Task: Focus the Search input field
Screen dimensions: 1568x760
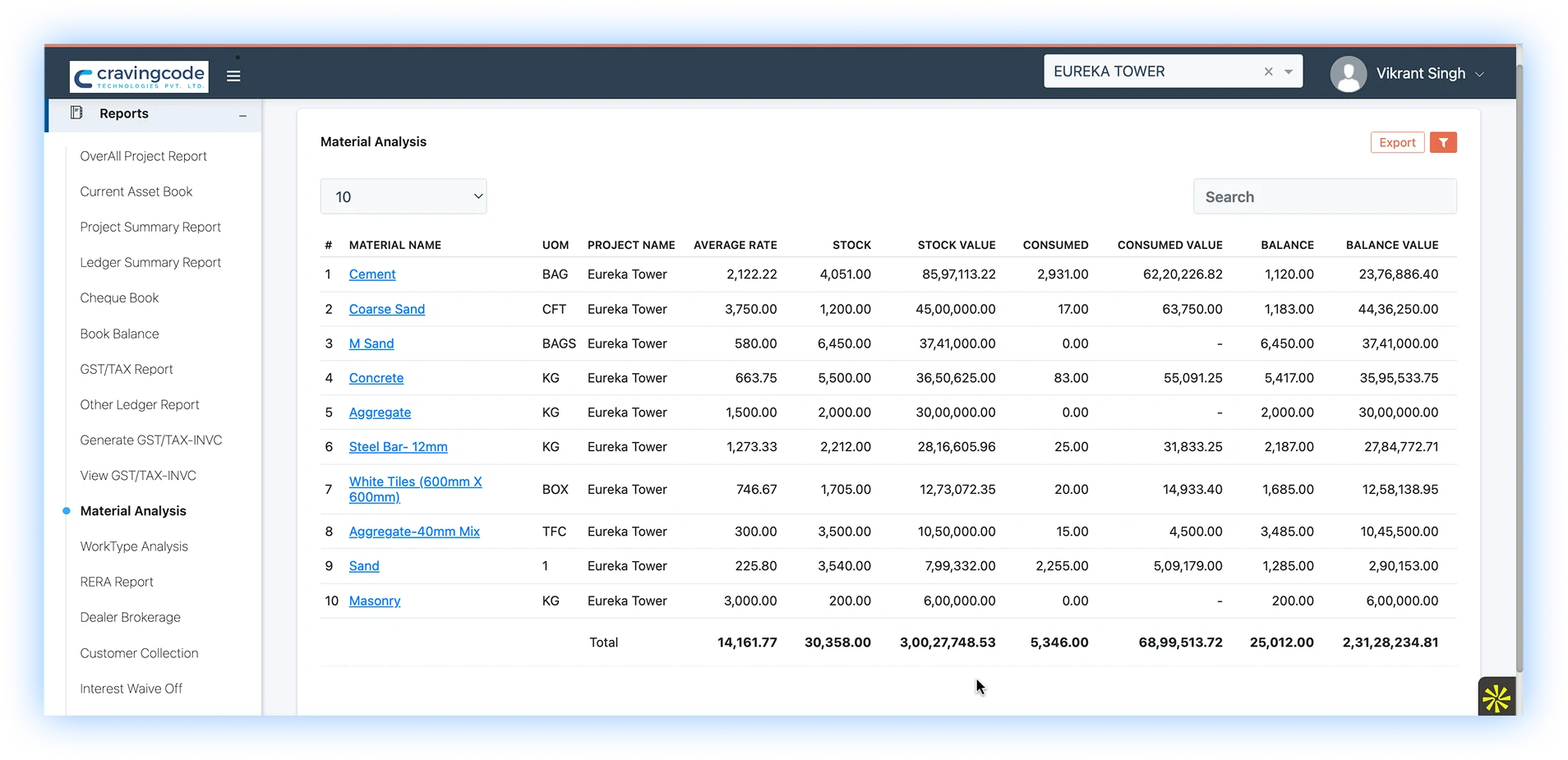Action: 1325,196
